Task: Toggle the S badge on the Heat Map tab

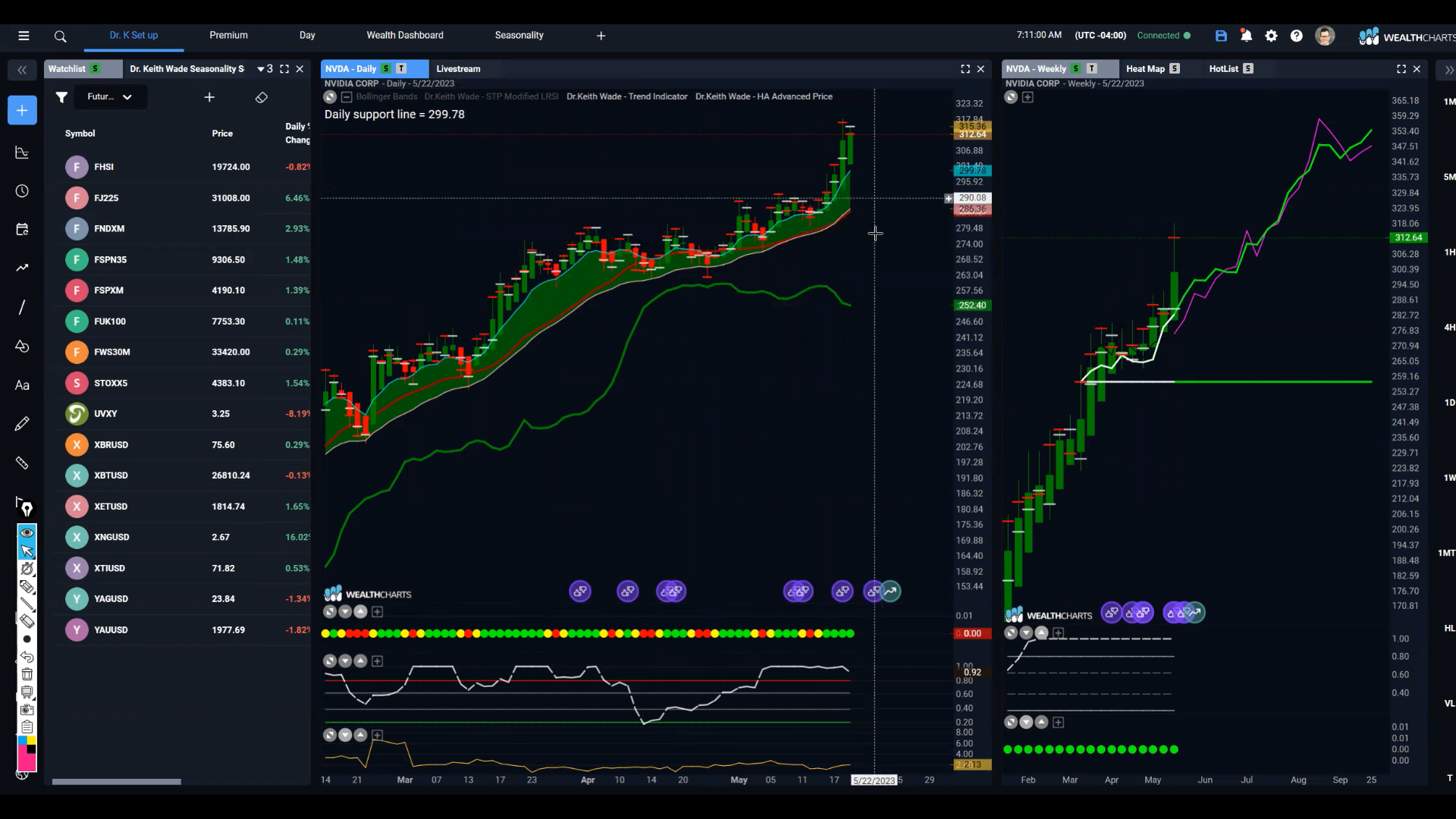Action: (x=1175, y=69)
